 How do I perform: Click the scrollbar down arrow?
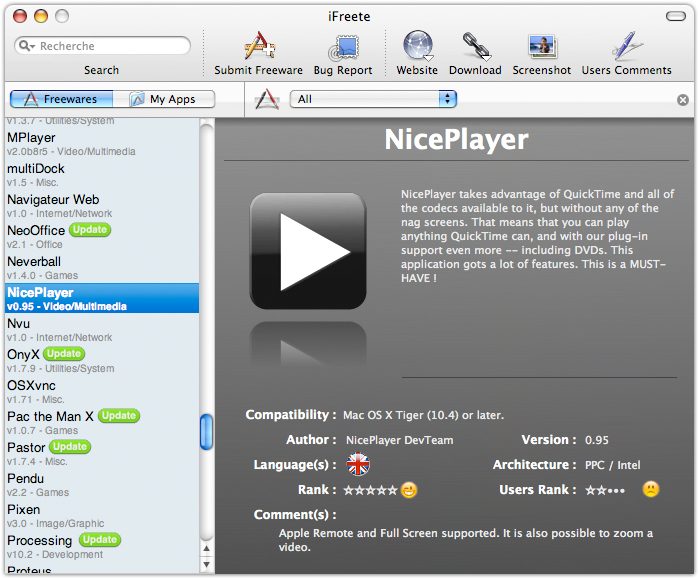tap(206, 565)
